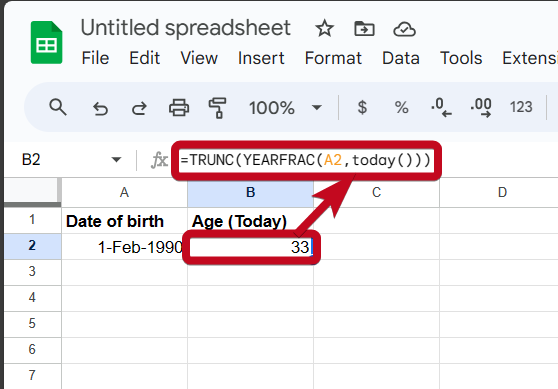The width and height of the screenshot is (558, 389).
Task: Click the select-all corner box
Action: point(31,191)
